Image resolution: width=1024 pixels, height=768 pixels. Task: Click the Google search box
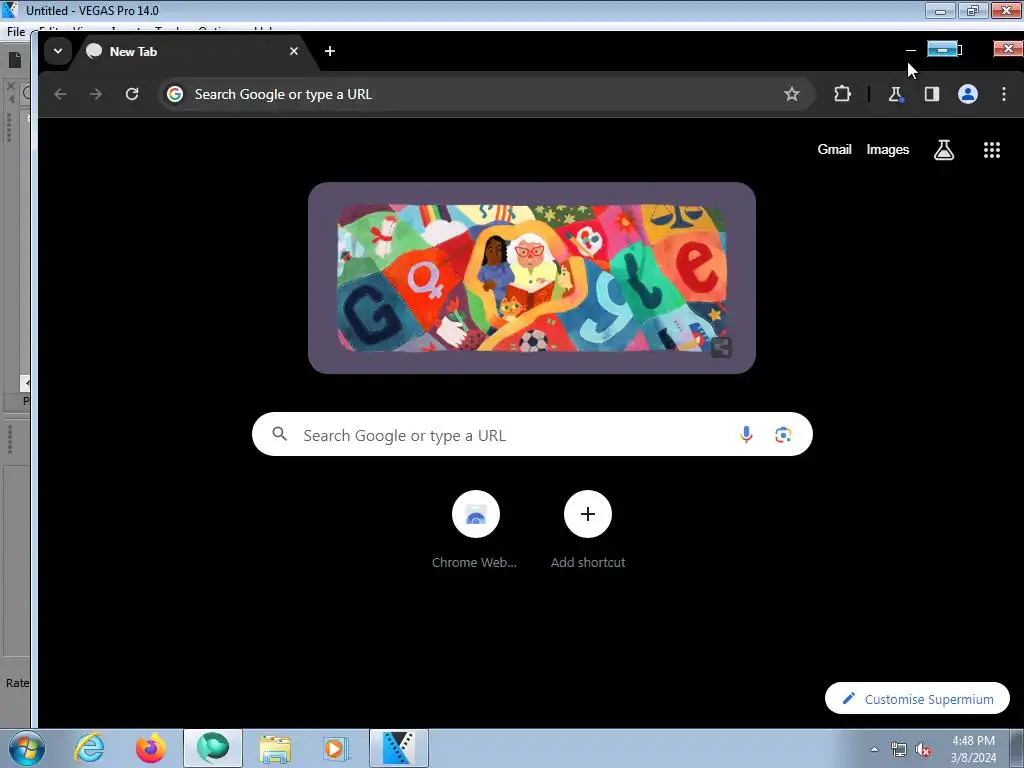[532, 434]
